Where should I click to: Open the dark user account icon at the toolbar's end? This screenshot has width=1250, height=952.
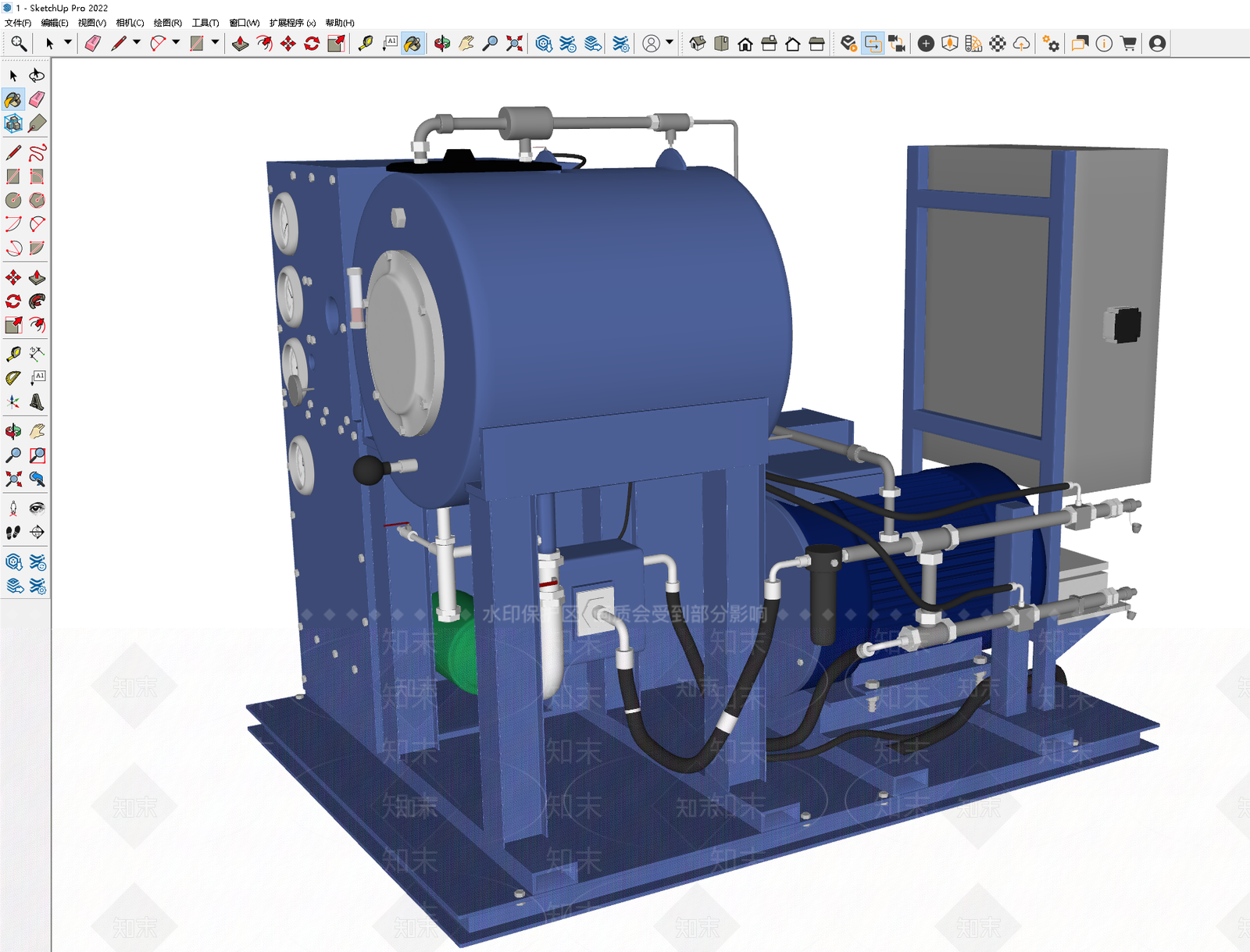(1158, 44)
